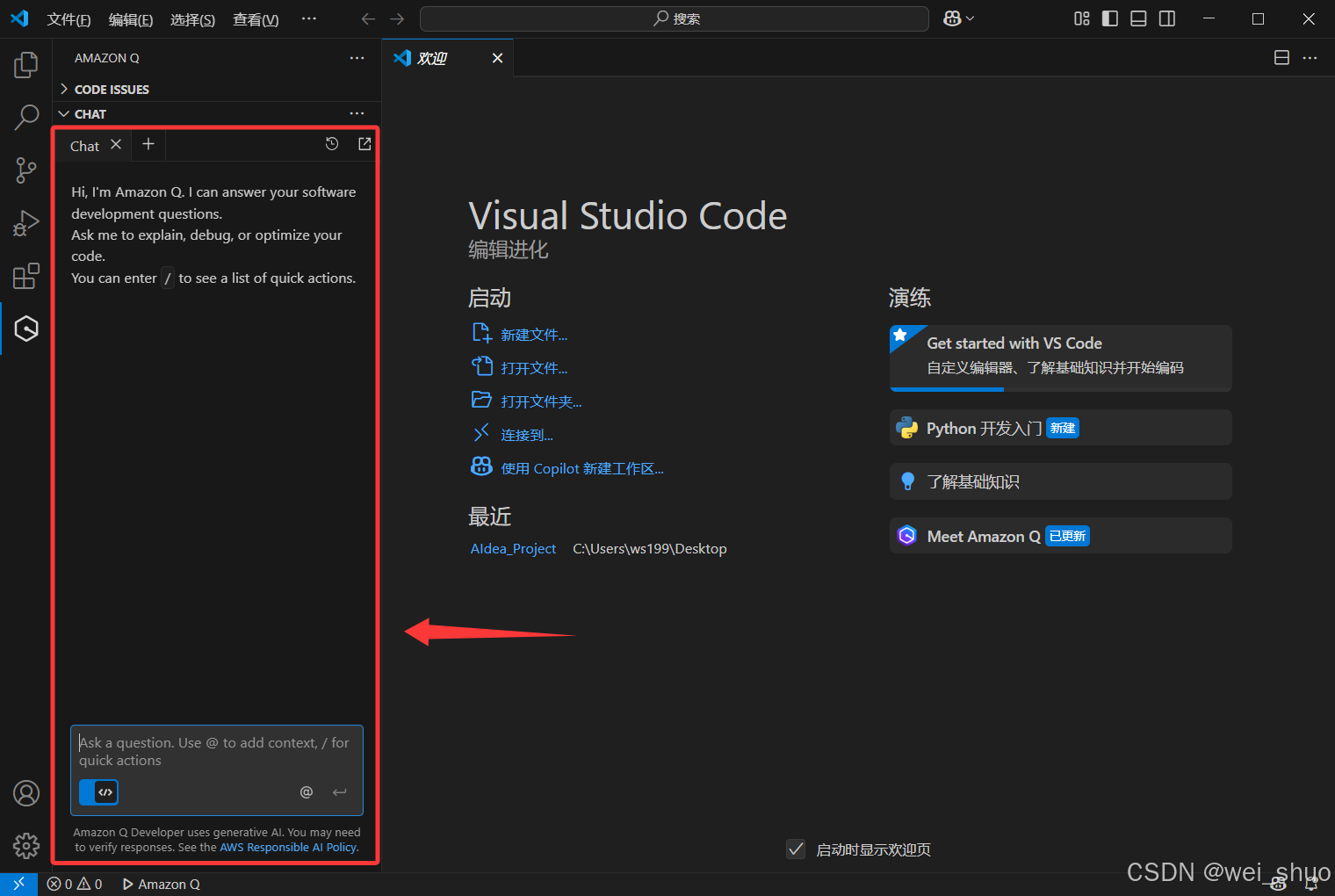Open the Search view in activity bar
Screen dimensions: 1335x896
26,117
